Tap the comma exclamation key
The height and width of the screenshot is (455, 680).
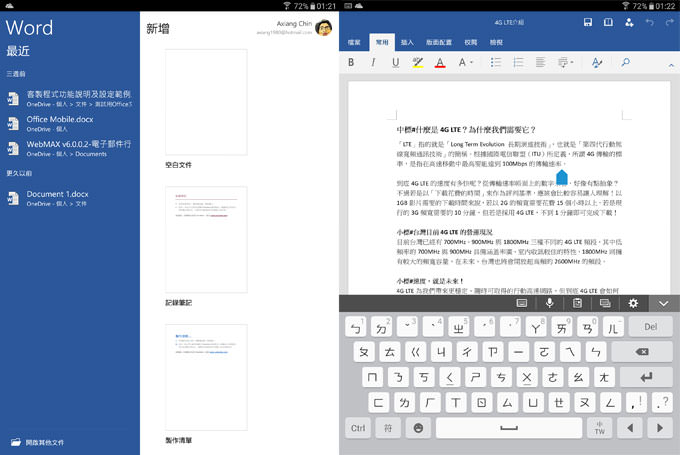(x=636, y=403)
